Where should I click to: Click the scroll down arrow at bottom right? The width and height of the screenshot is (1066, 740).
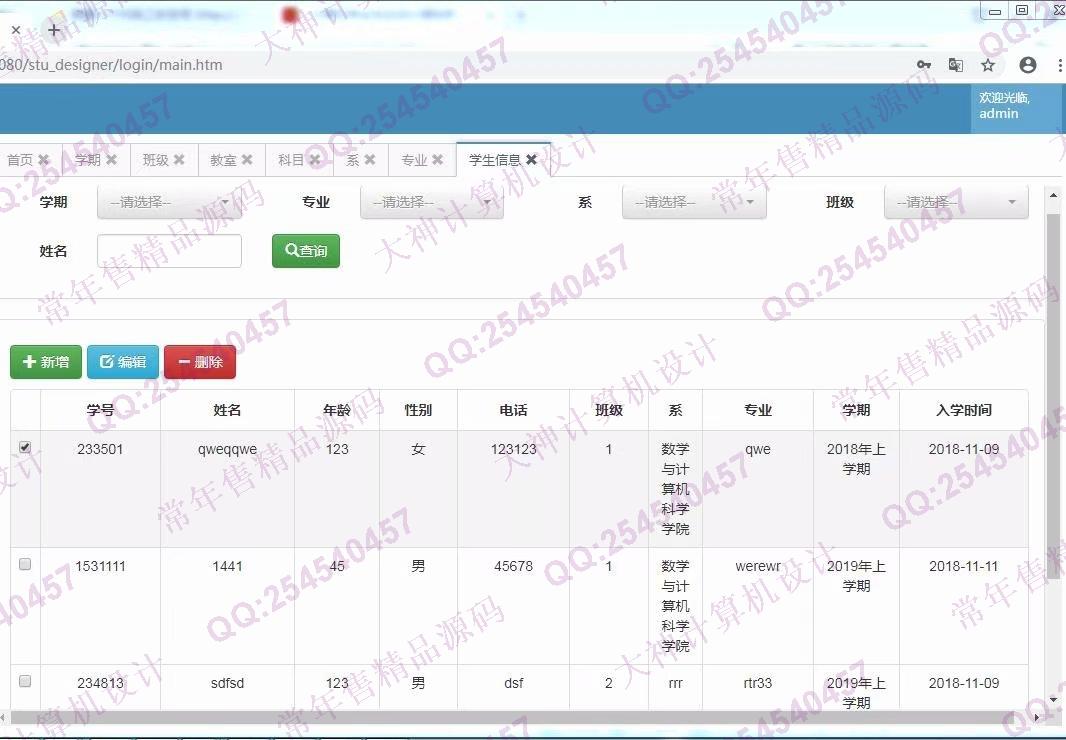[1054, 699]
